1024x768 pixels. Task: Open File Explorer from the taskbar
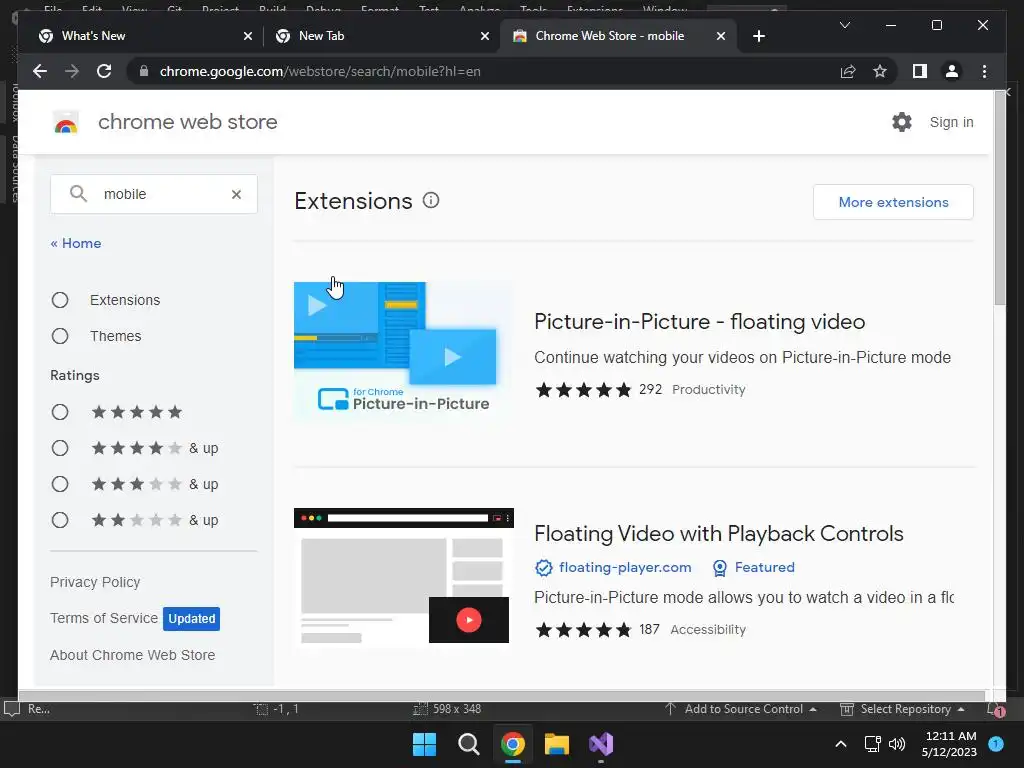click(x=557, y=744)
